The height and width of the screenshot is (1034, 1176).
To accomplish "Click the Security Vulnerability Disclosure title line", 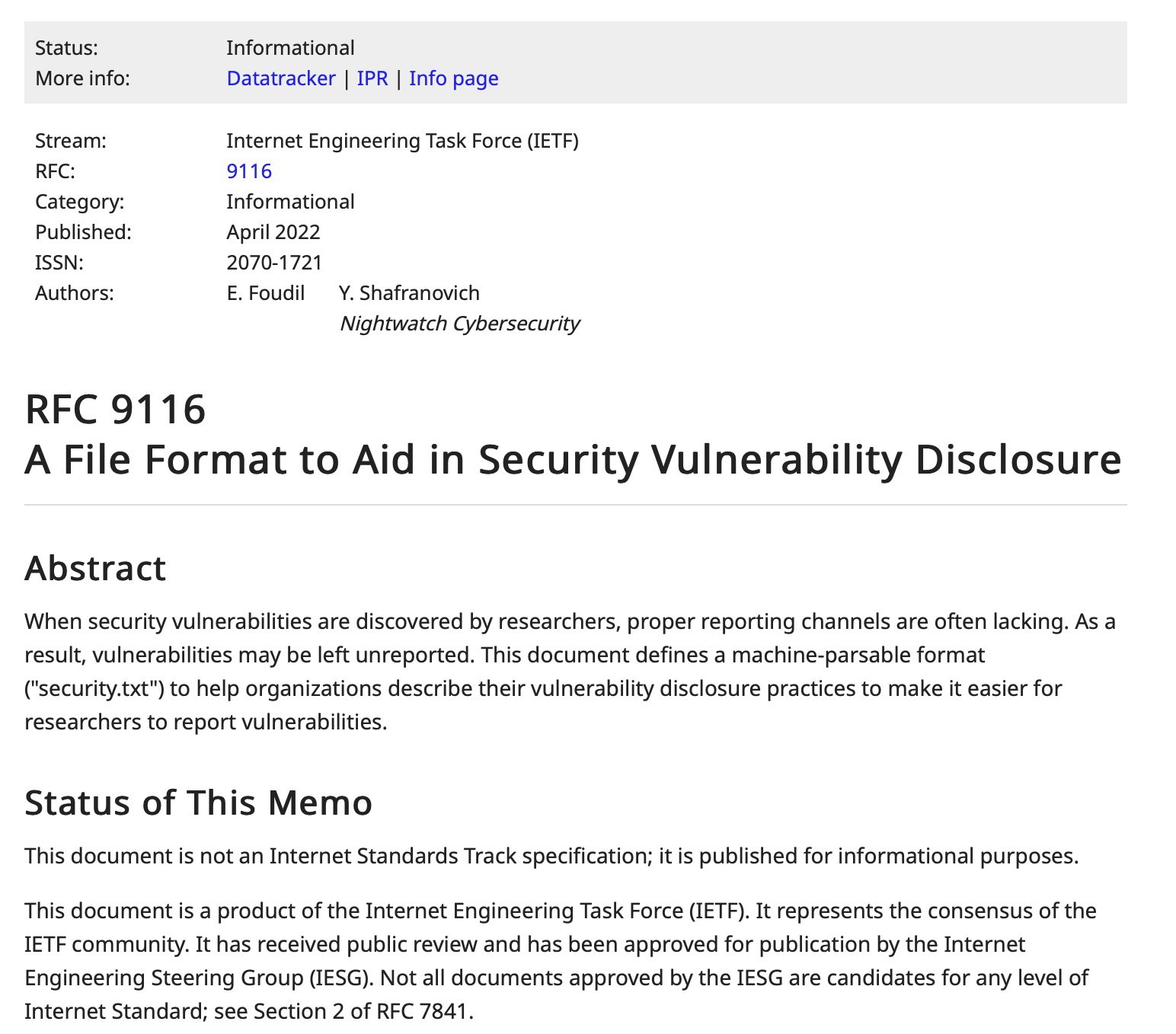I will click(573, 459).
